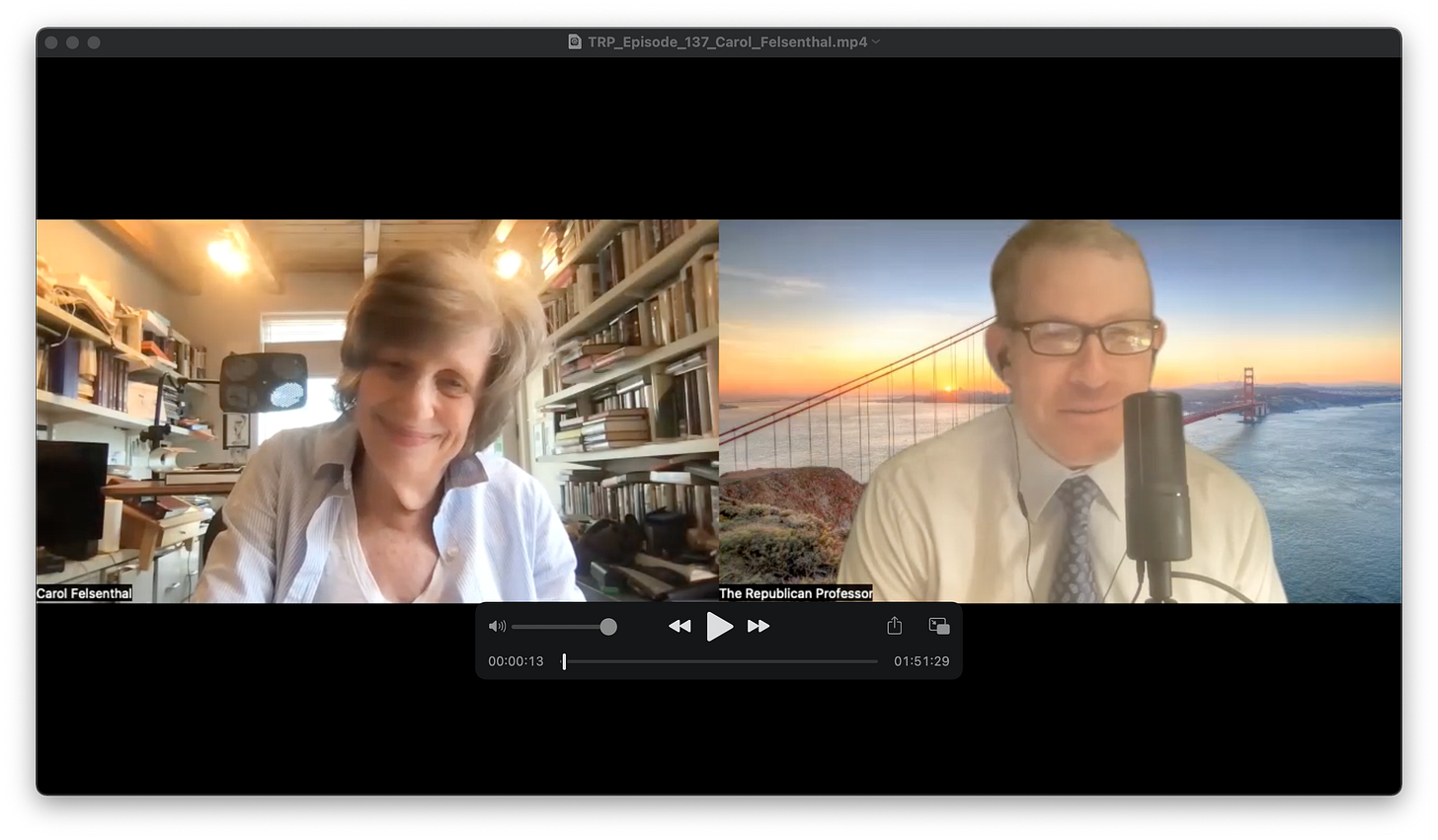Click the Play button

pyautogui.click(x=720, y=626)
